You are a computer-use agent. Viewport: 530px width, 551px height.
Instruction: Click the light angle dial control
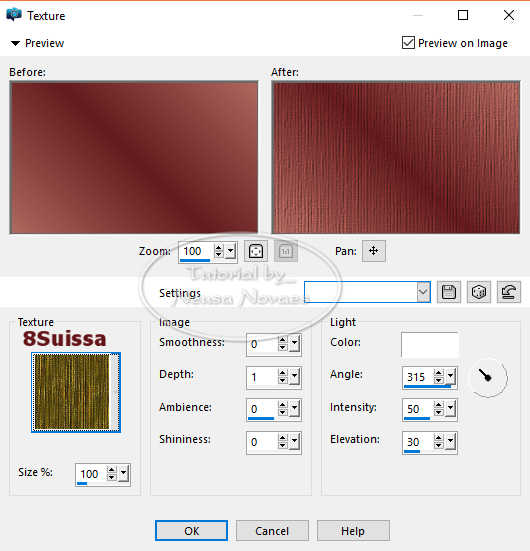click(488, 377)
